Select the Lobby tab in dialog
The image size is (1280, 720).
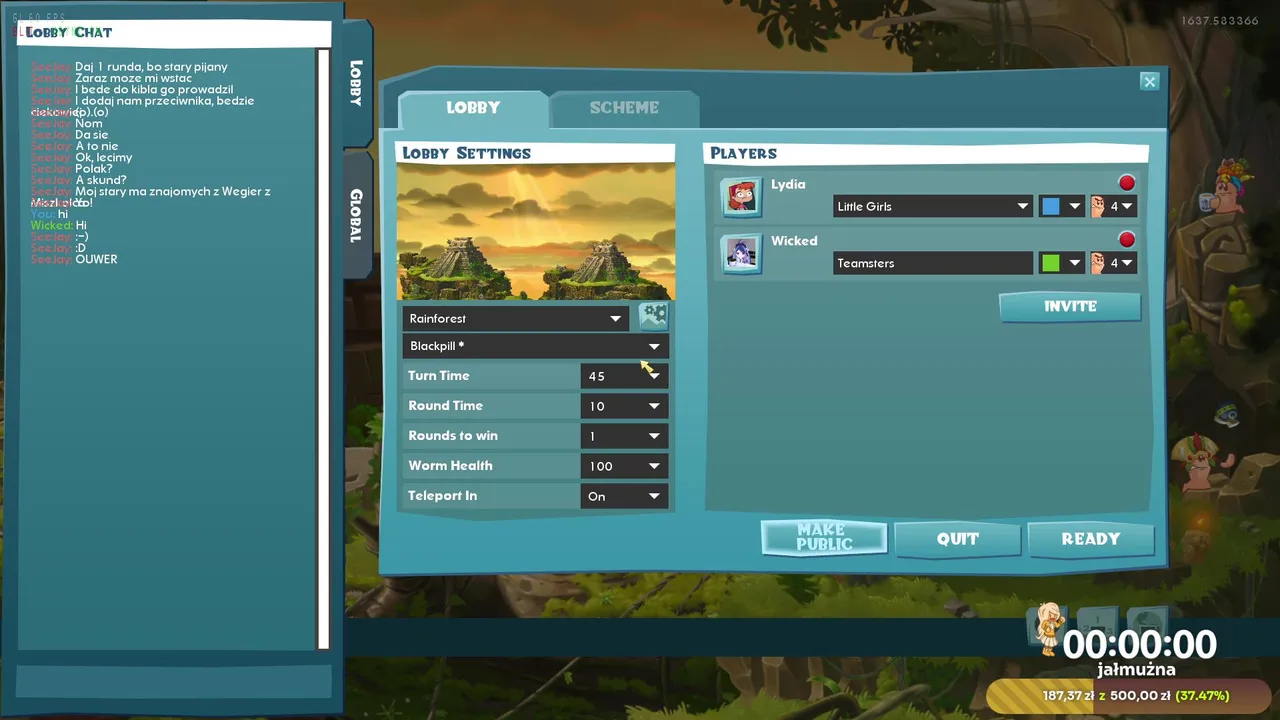[473, 108]
